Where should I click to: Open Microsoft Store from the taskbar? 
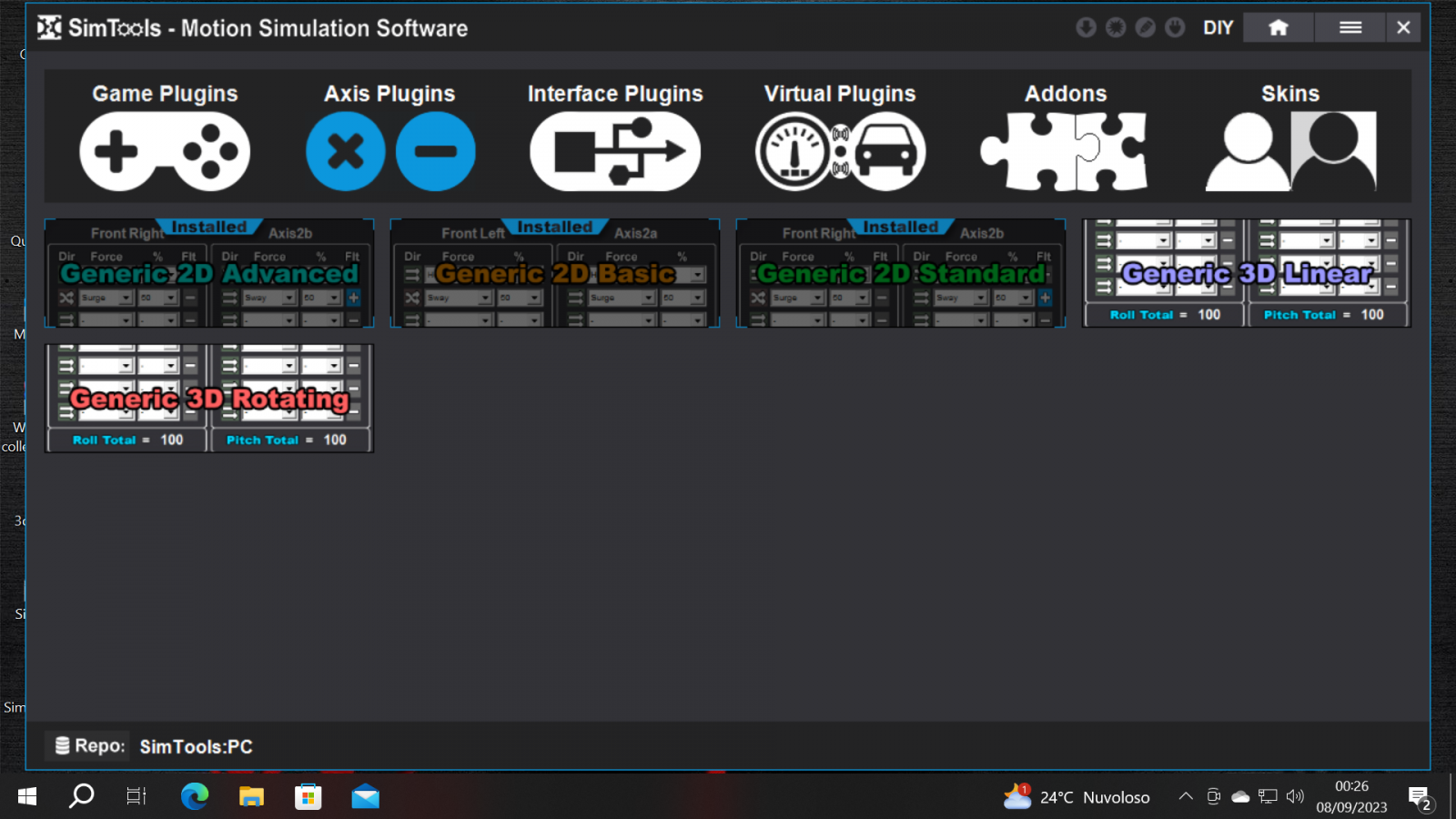[308, 797]
